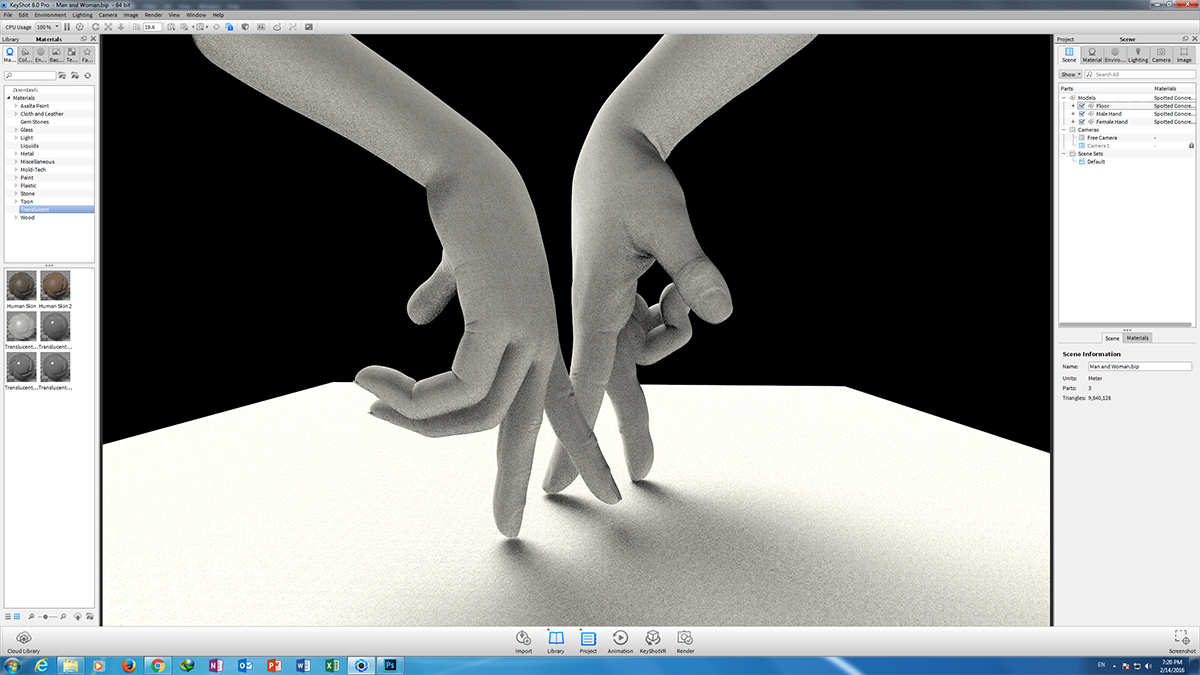Open the Cloud Library

(x=22, y=641)
